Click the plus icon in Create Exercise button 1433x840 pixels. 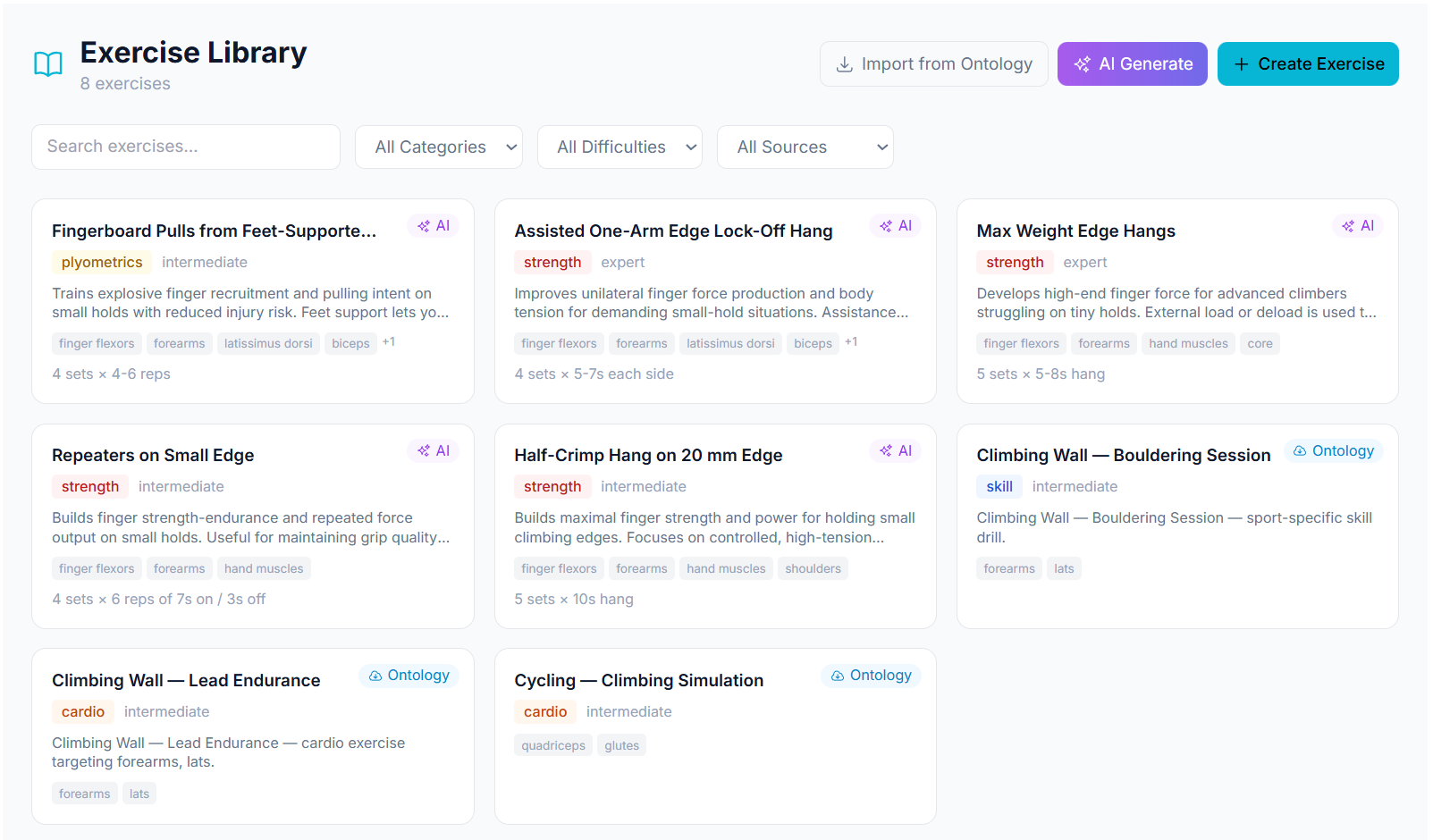[1241, 64]
